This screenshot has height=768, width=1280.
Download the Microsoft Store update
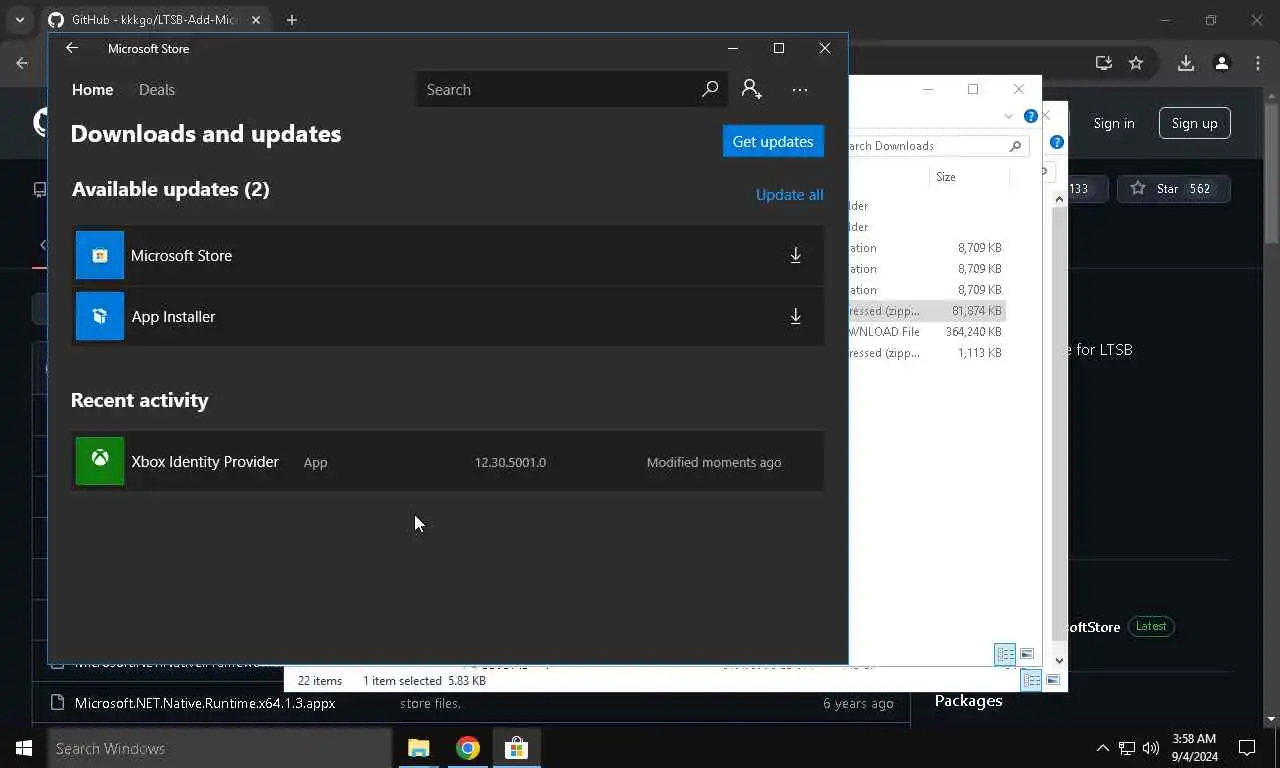pyautogui.click(x=796, y=255)
